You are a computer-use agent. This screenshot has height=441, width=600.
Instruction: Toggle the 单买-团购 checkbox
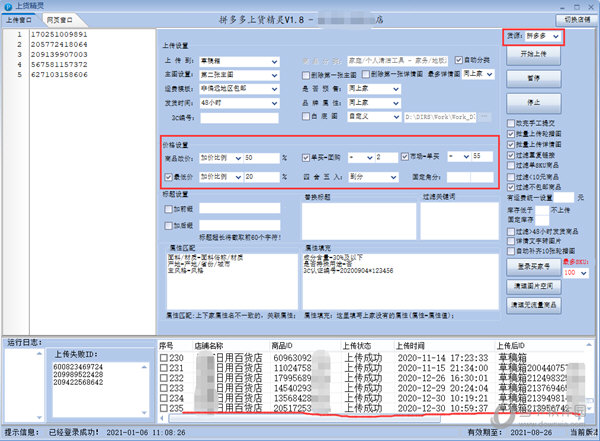[306, 157]
